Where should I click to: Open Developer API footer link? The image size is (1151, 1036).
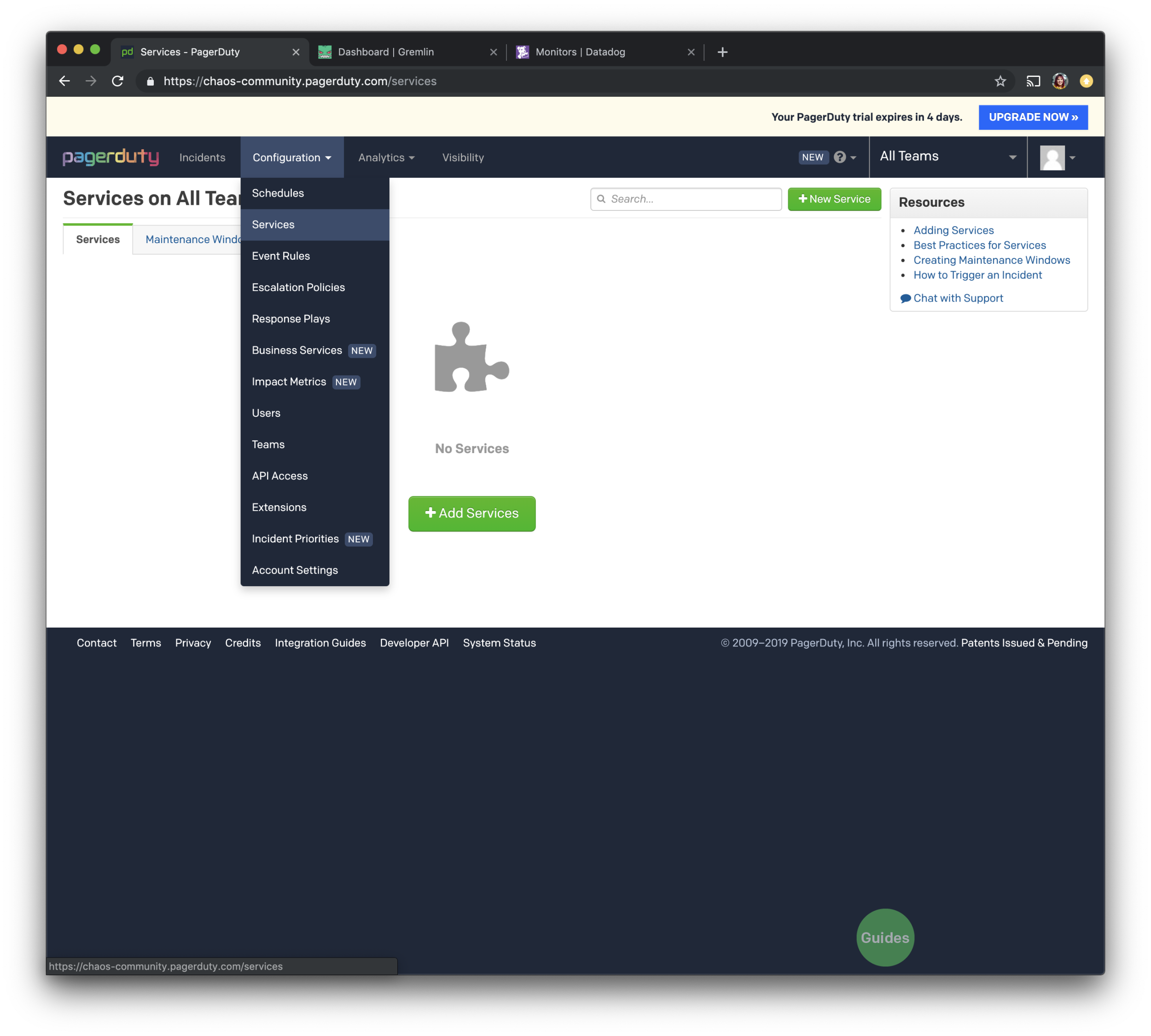(x=414, y=643)
